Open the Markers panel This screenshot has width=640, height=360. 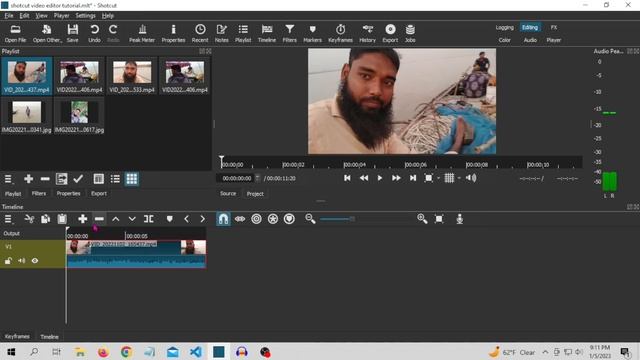coord(313,33)
